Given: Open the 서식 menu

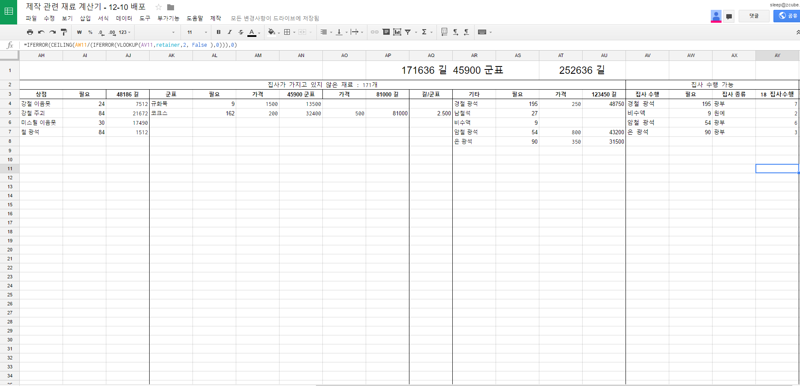Looking at the screenshot, I should click(x=103, y=18).
